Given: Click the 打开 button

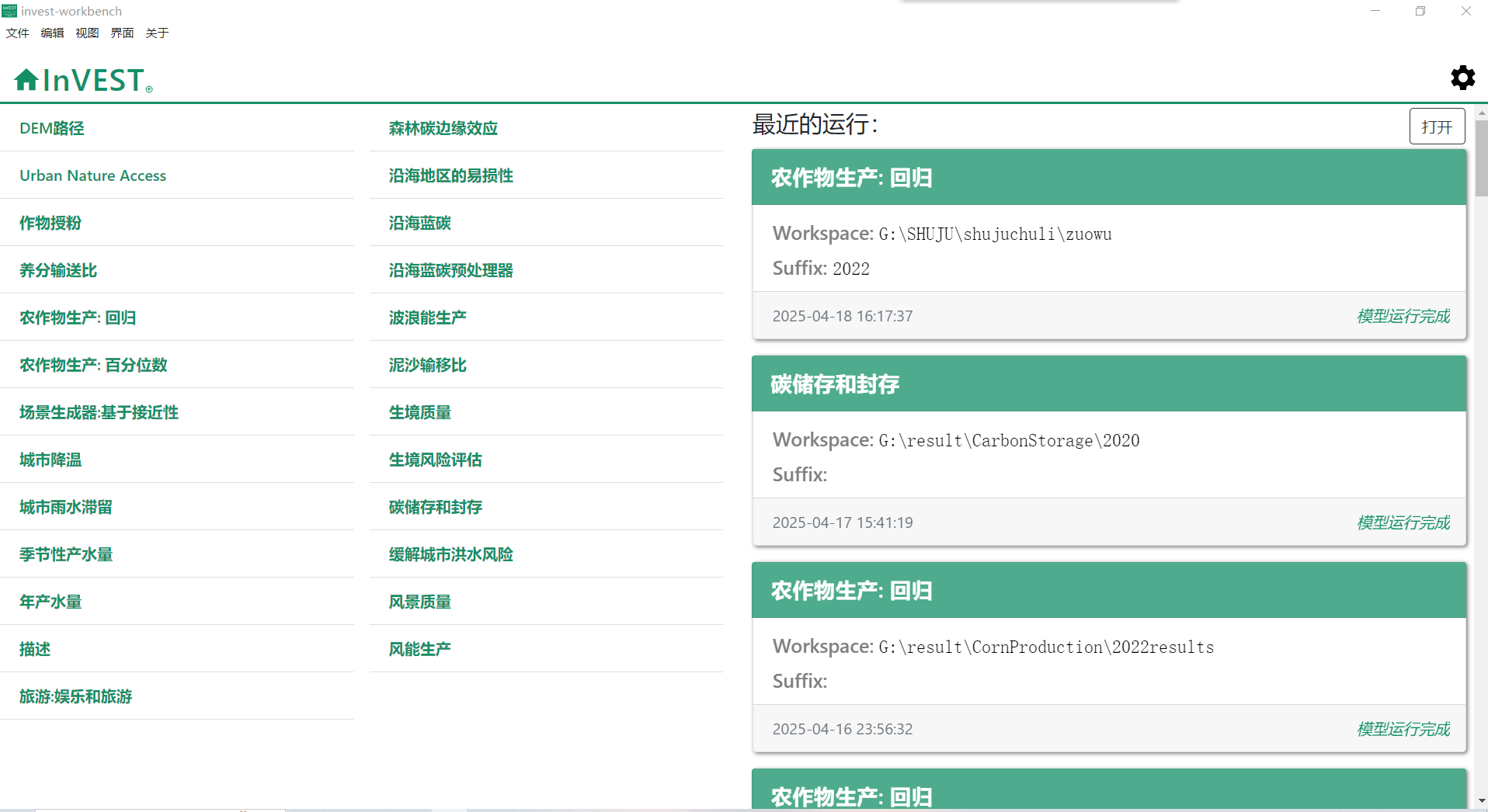Looking at the screenshot, I should 1437,127.
